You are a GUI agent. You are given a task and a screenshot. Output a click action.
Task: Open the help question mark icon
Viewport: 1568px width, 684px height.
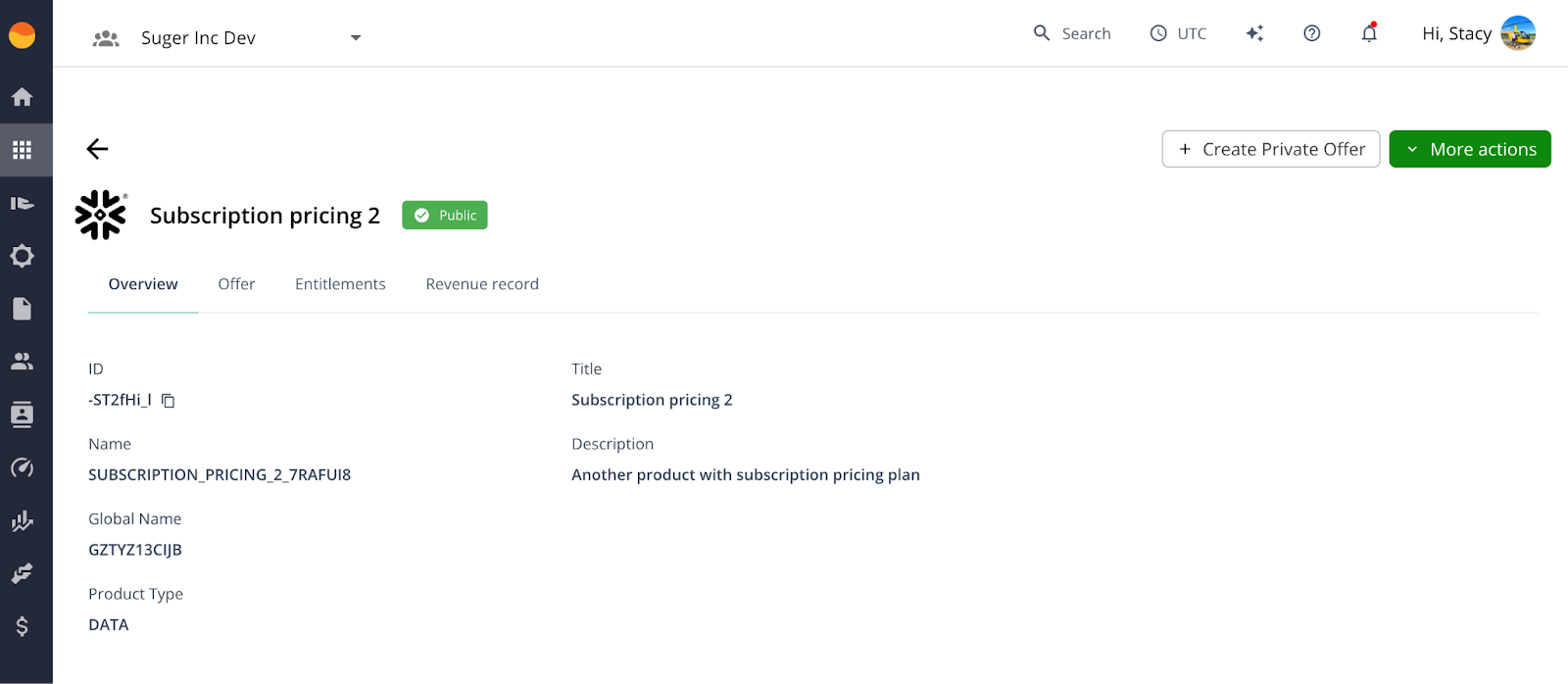tap(1311, 33)
